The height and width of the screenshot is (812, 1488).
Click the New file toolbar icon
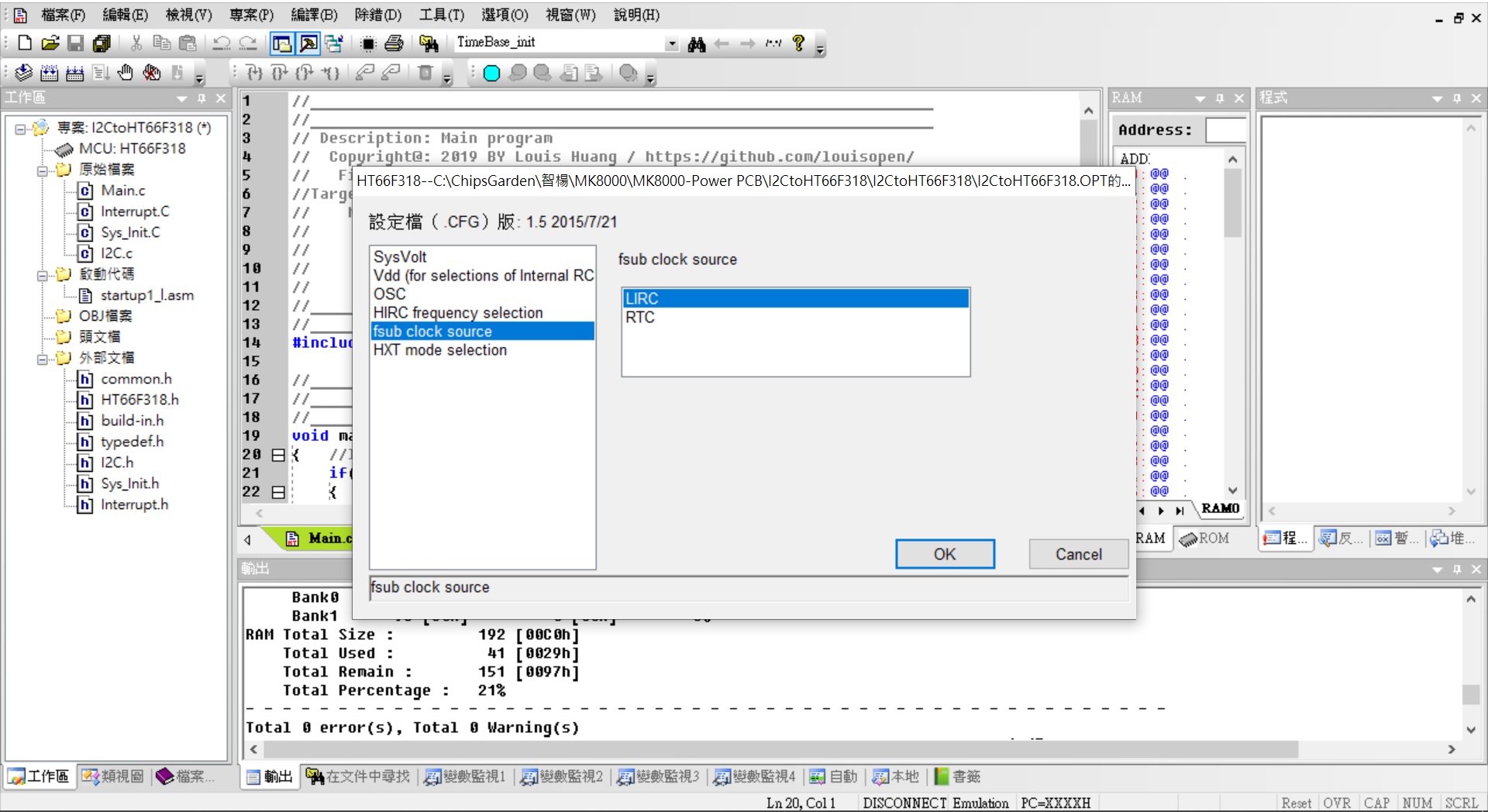tap(24, 43)
